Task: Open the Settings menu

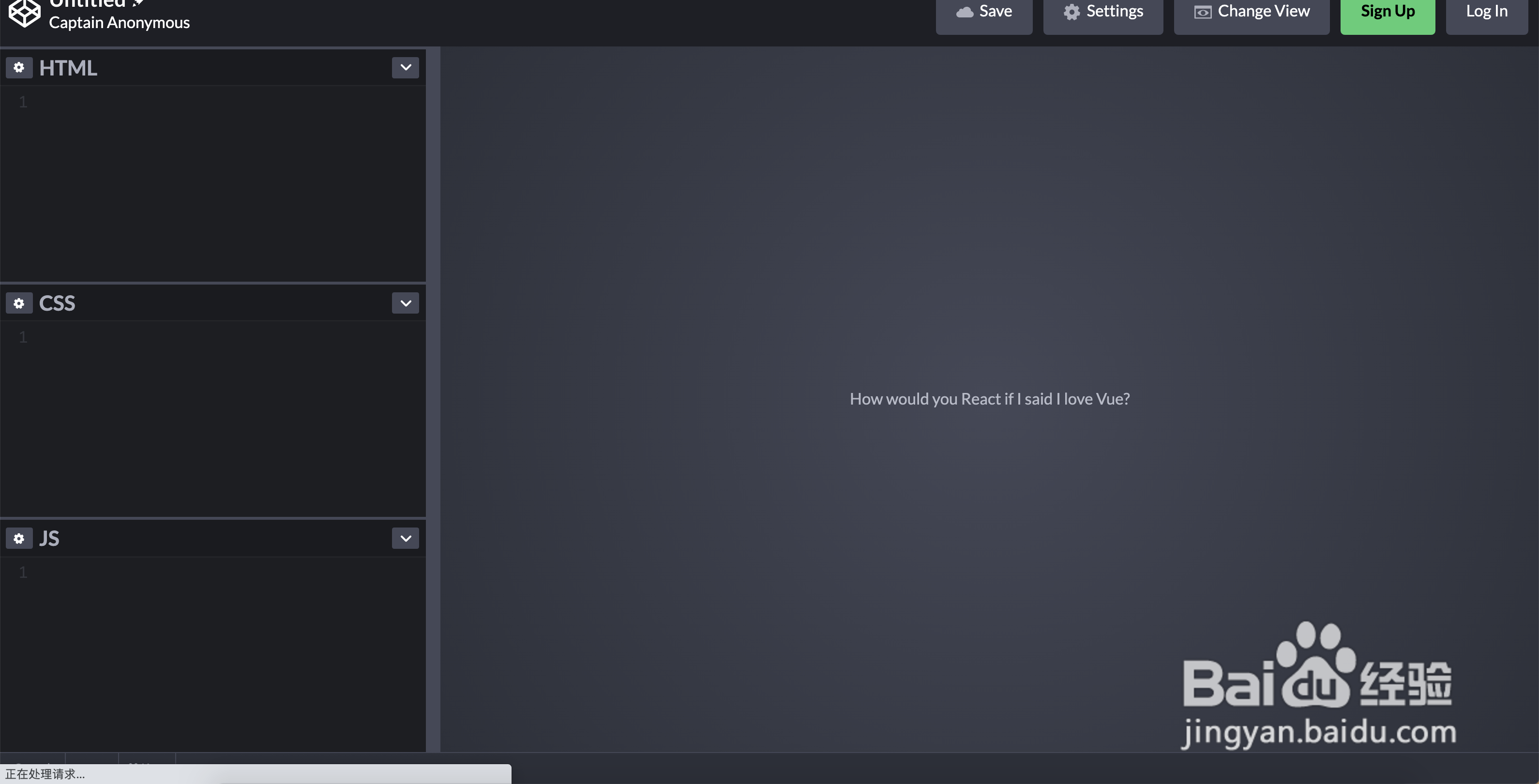Action: pyautogui.click(x=1103, y=11)
